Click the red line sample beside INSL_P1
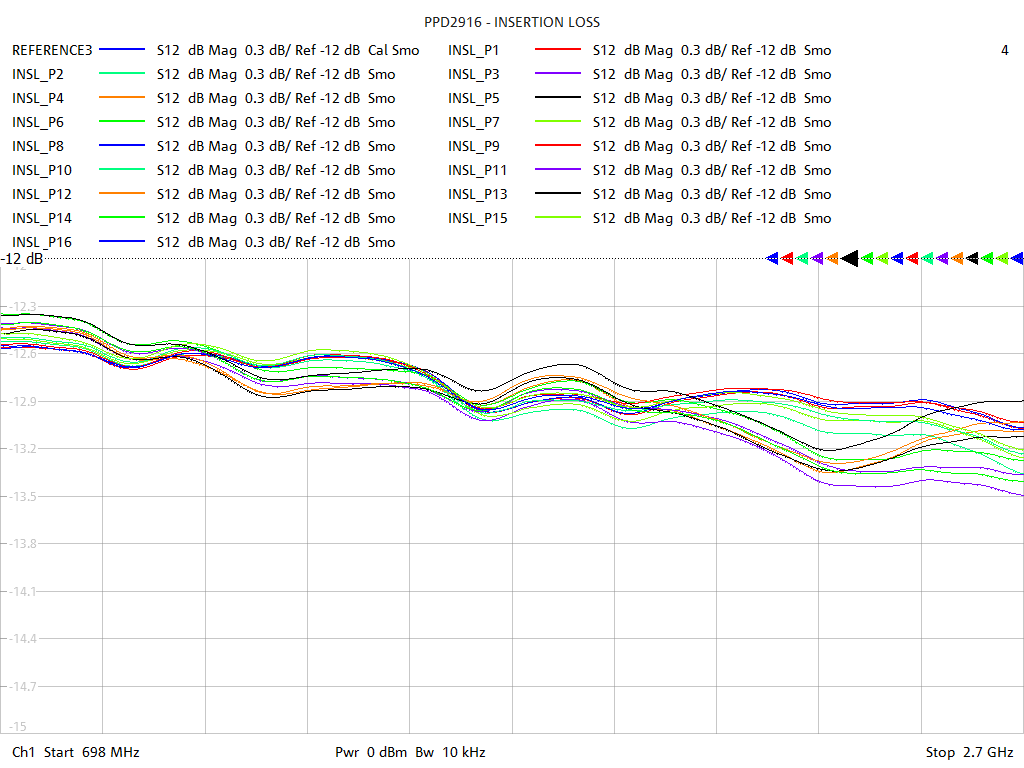1024x768 pixels. click(558, 50)
